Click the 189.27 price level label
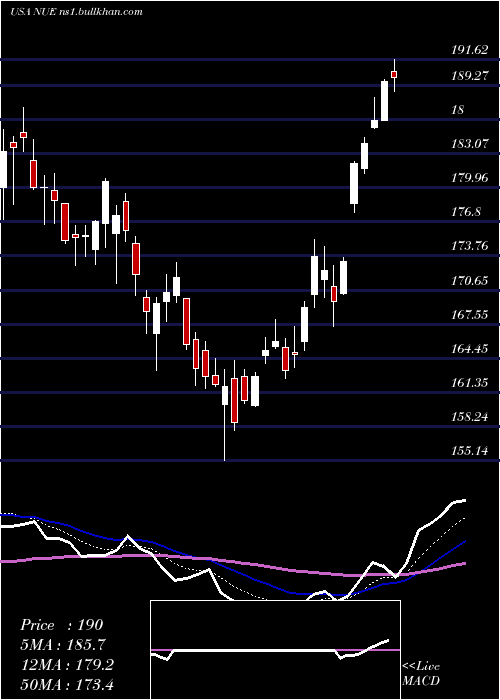The height and width of the screenshot is (700, 500). click(469, 76)
